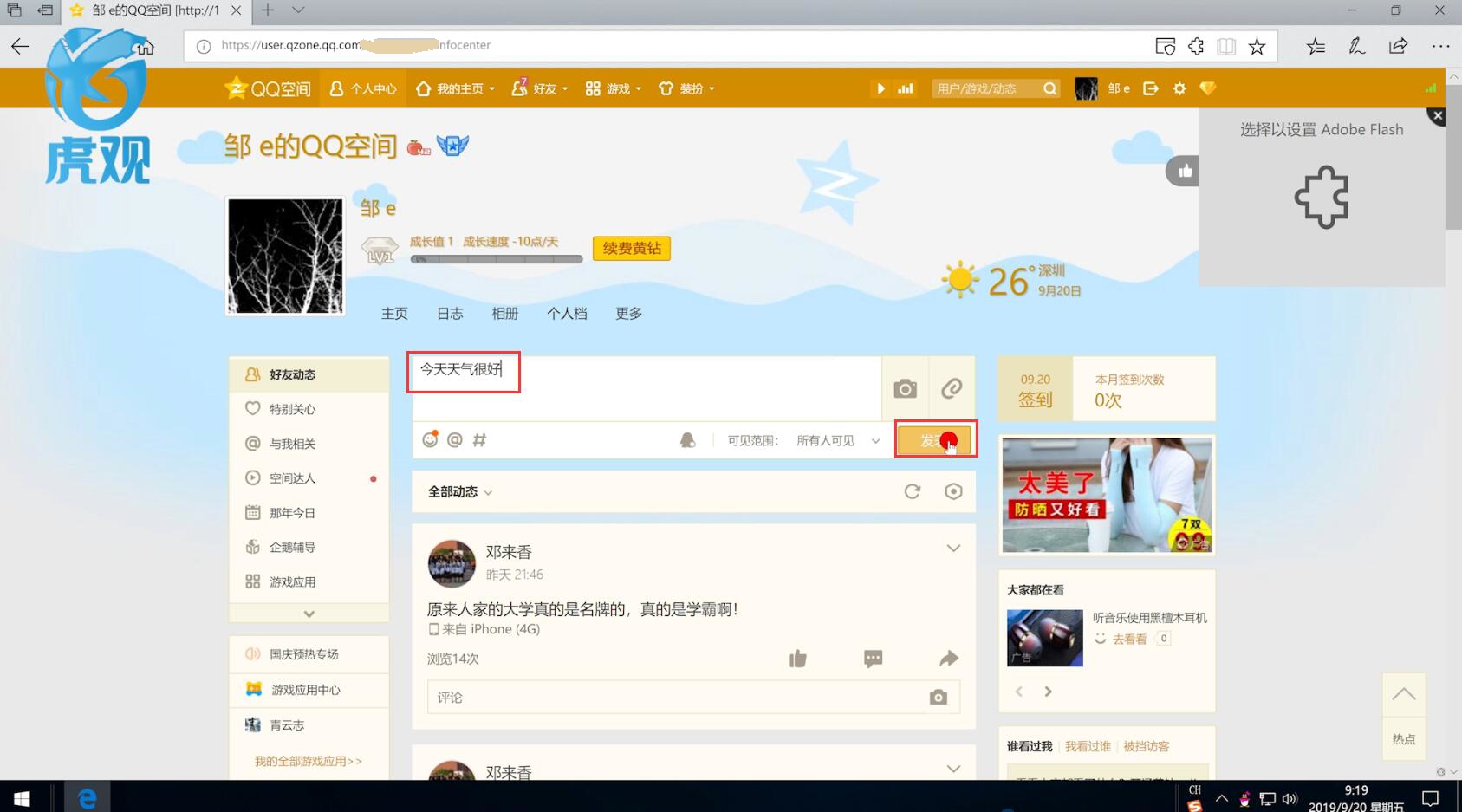
Task: Close the Adobe Flash prompt panel
Action: coord(1437,115)
